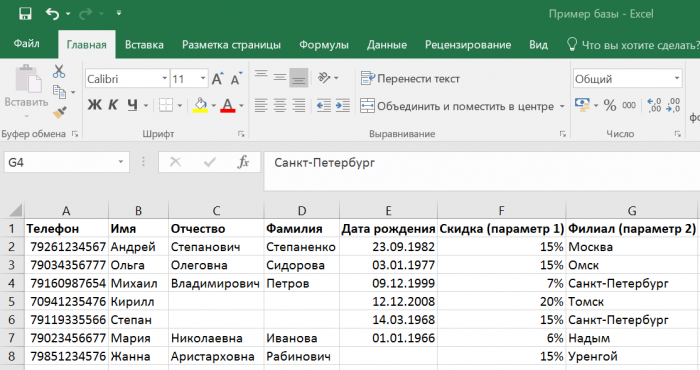Image resolution: width=700 pixels, height=370 pixels.
Task: Toggle Align Left horizontal alignment
Action: point(261,105)
